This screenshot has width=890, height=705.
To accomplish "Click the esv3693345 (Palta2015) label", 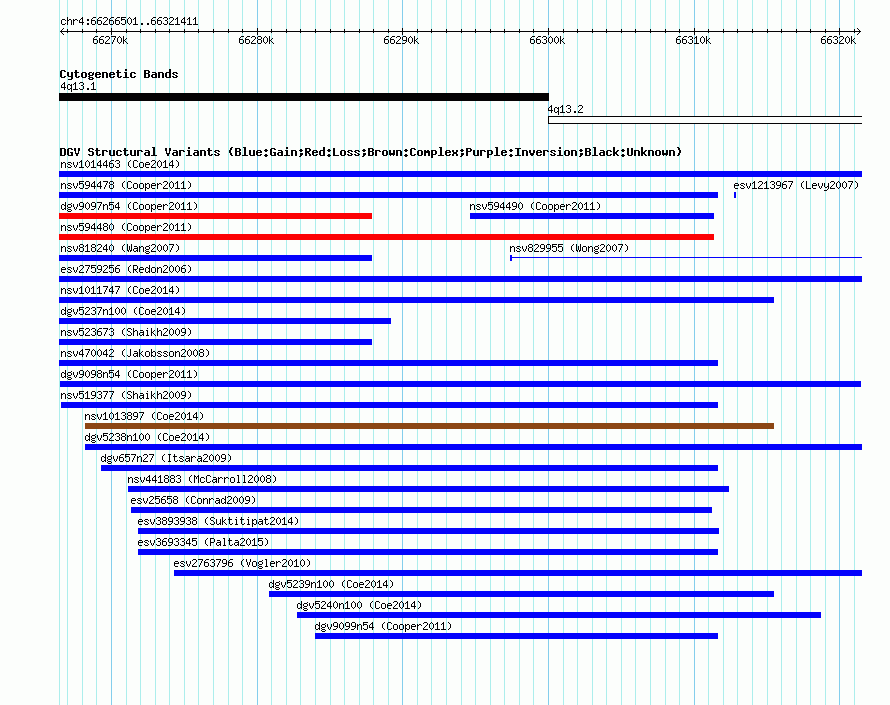I will pos(203,543).
